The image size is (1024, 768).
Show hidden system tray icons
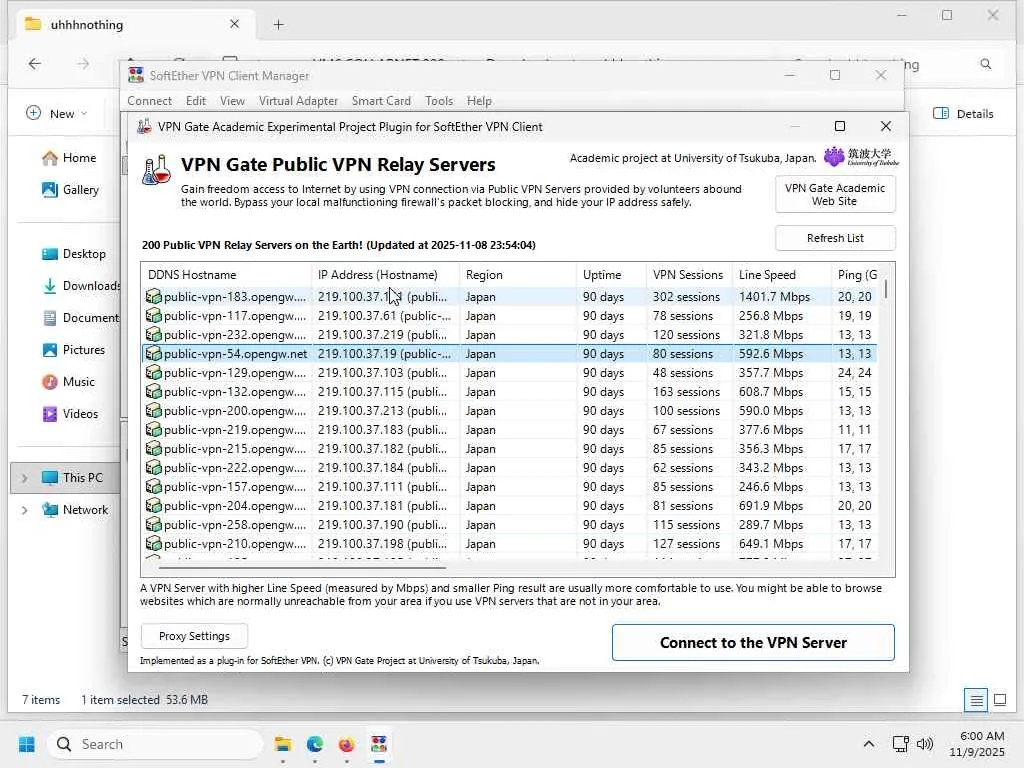(x=869, y=744)
